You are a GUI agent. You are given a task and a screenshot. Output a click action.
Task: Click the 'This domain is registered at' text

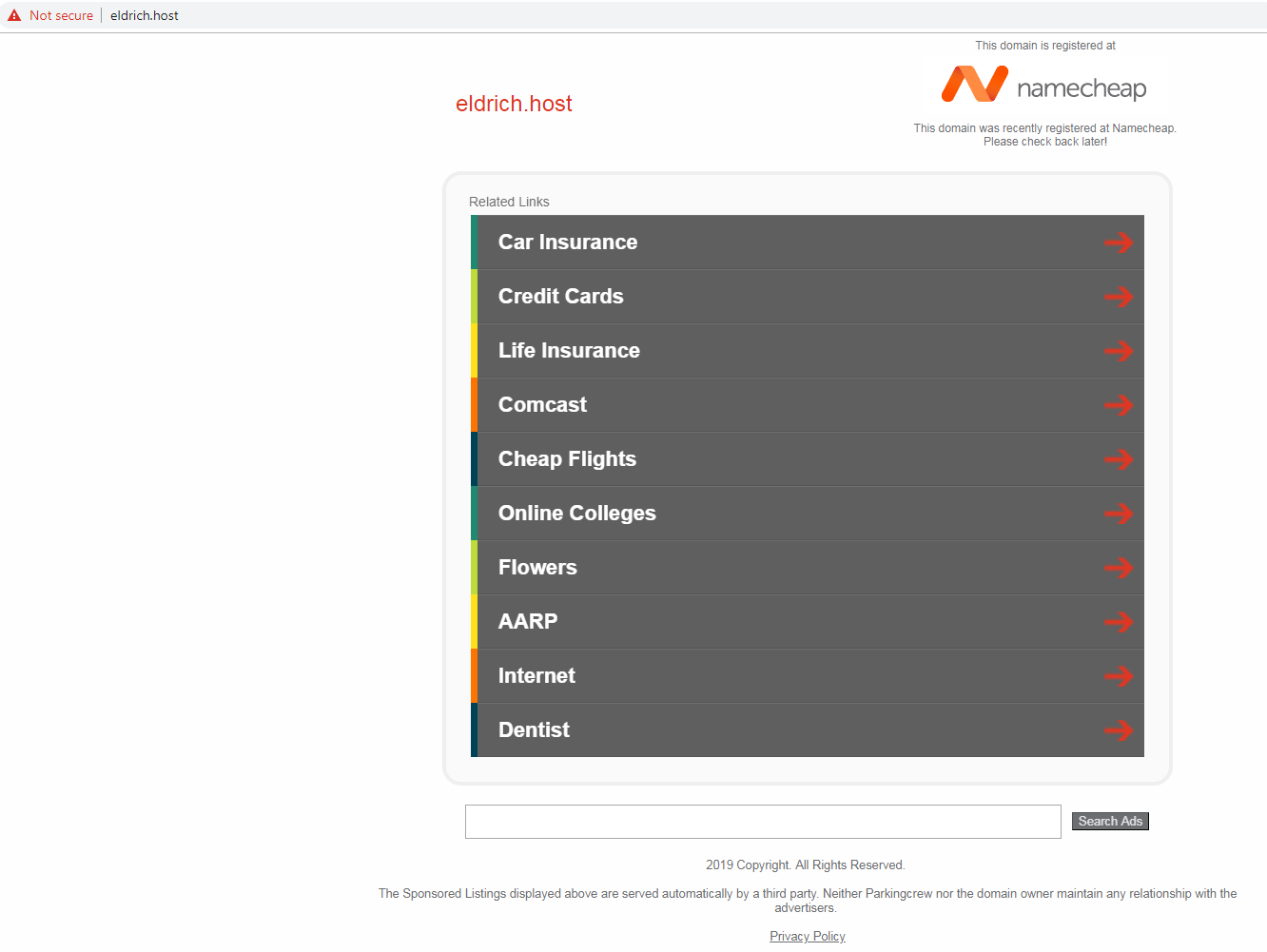point(1045,46)
